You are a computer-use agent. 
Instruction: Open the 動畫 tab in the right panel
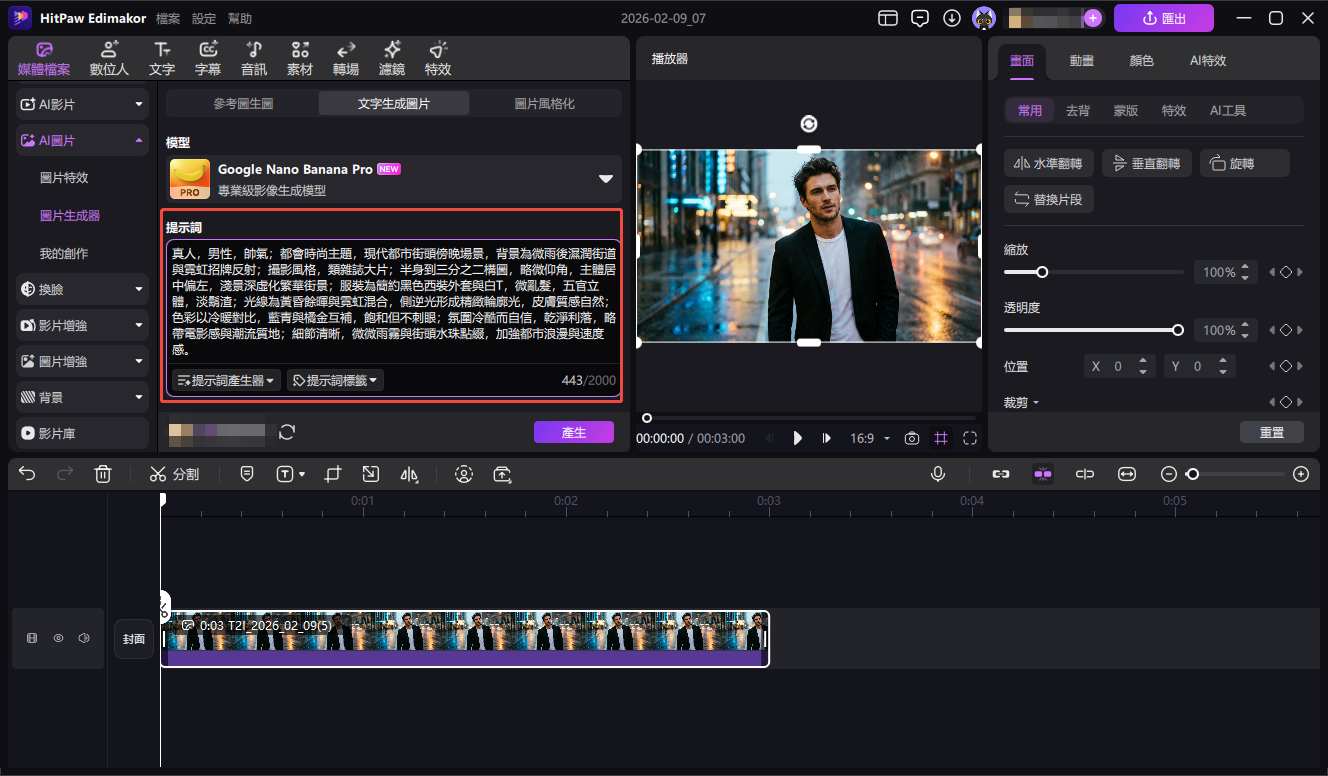pyautogui.click(x=1081, y=60)
